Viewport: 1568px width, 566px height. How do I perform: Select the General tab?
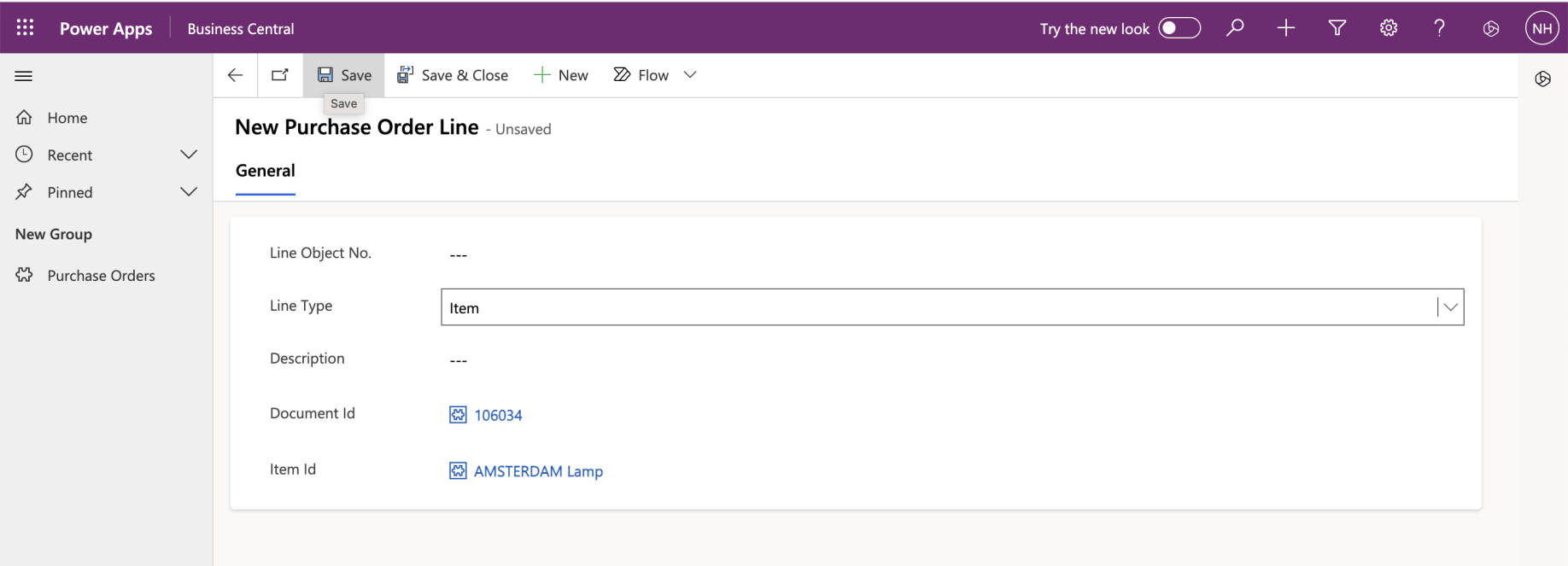coord(265,171)
